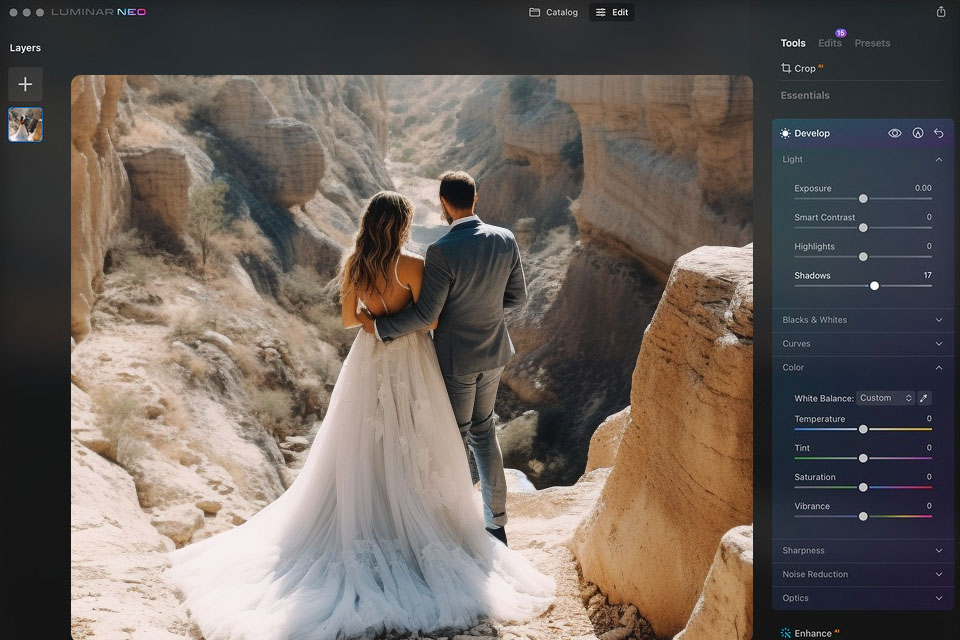The width and height of the screenshot is (960, 640).
Task: Adjust the Exposure slider
Action: 863,198
